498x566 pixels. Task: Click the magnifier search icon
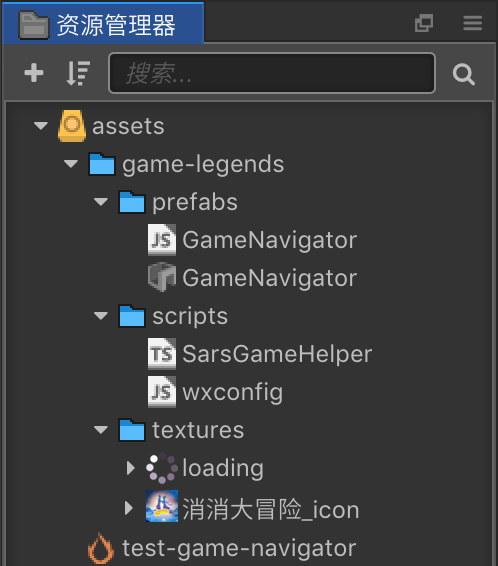464,74
